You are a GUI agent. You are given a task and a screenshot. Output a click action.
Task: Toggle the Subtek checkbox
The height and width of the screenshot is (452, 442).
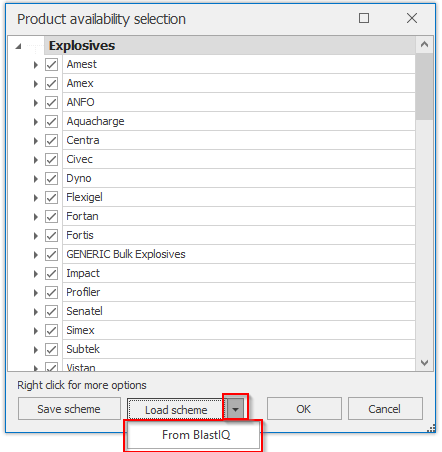tap(52, 349)
